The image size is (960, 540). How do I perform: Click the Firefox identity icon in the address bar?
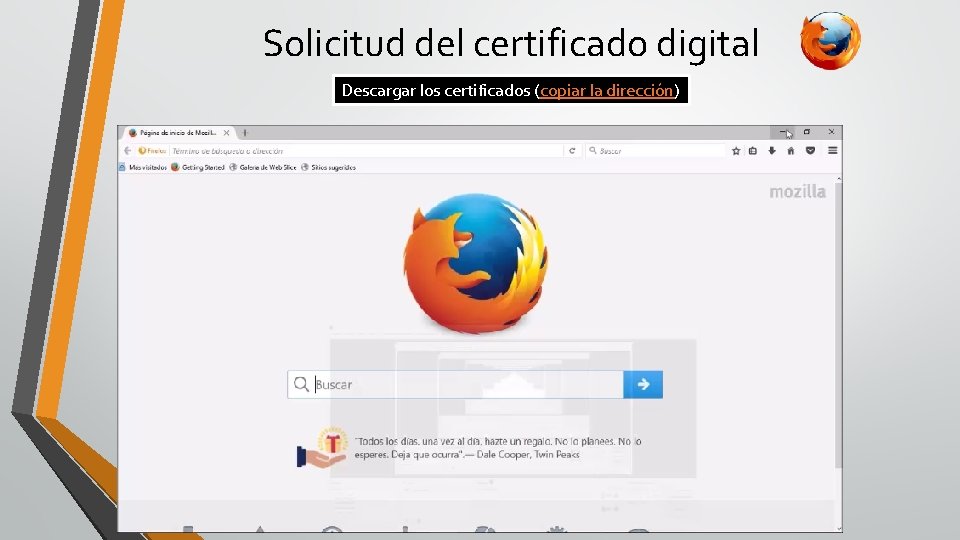[152, 151]
